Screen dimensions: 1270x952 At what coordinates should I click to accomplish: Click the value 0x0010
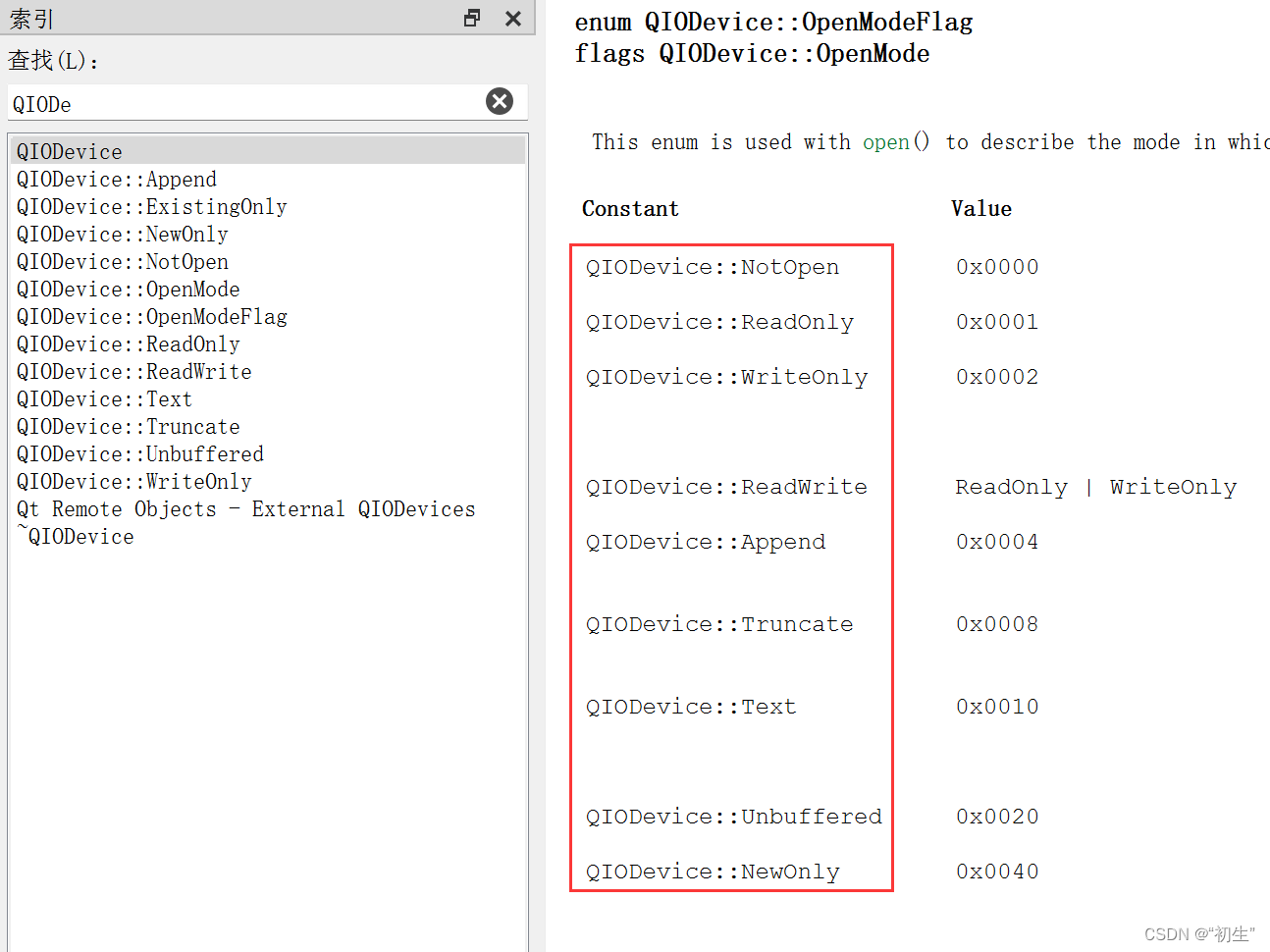pyautogui.click(x=997, y=707)
